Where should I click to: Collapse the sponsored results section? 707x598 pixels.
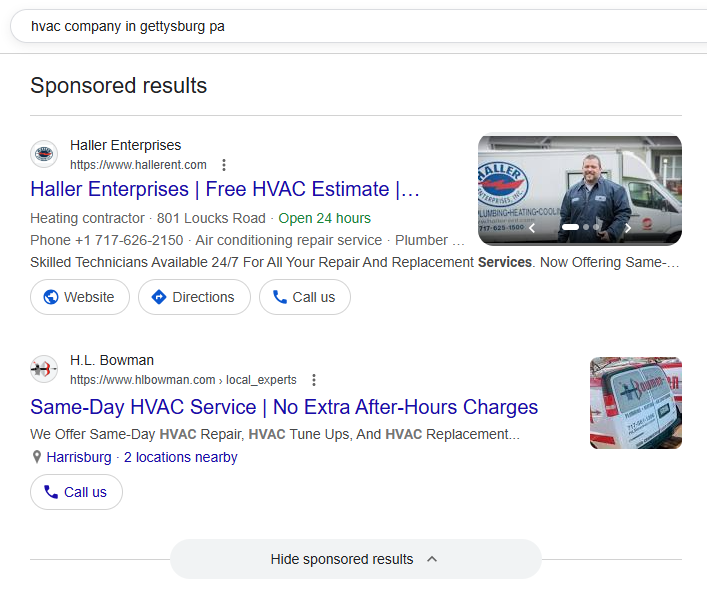tap(355, 559)
